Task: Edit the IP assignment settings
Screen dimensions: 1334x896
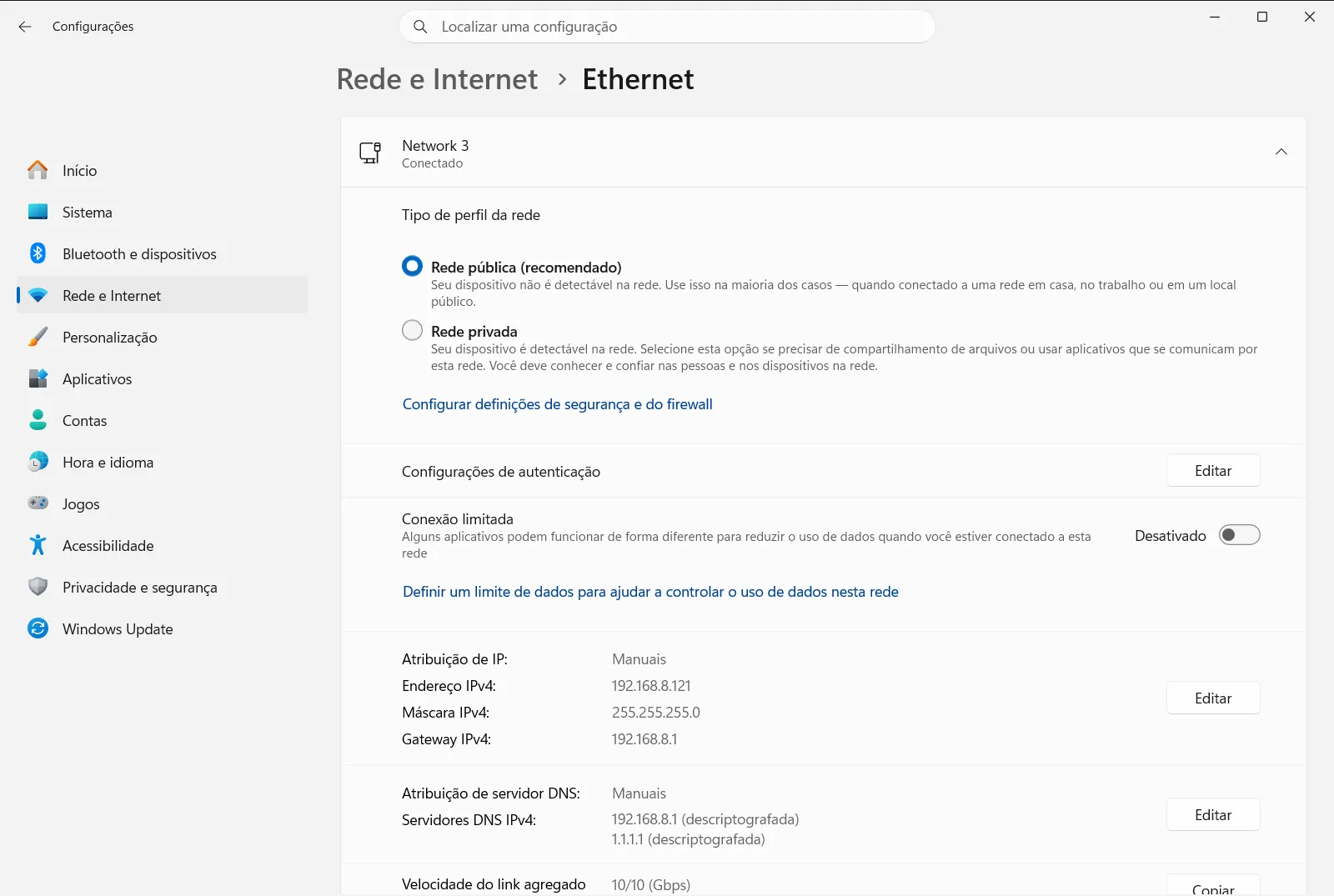Action: coord(1213,698)
